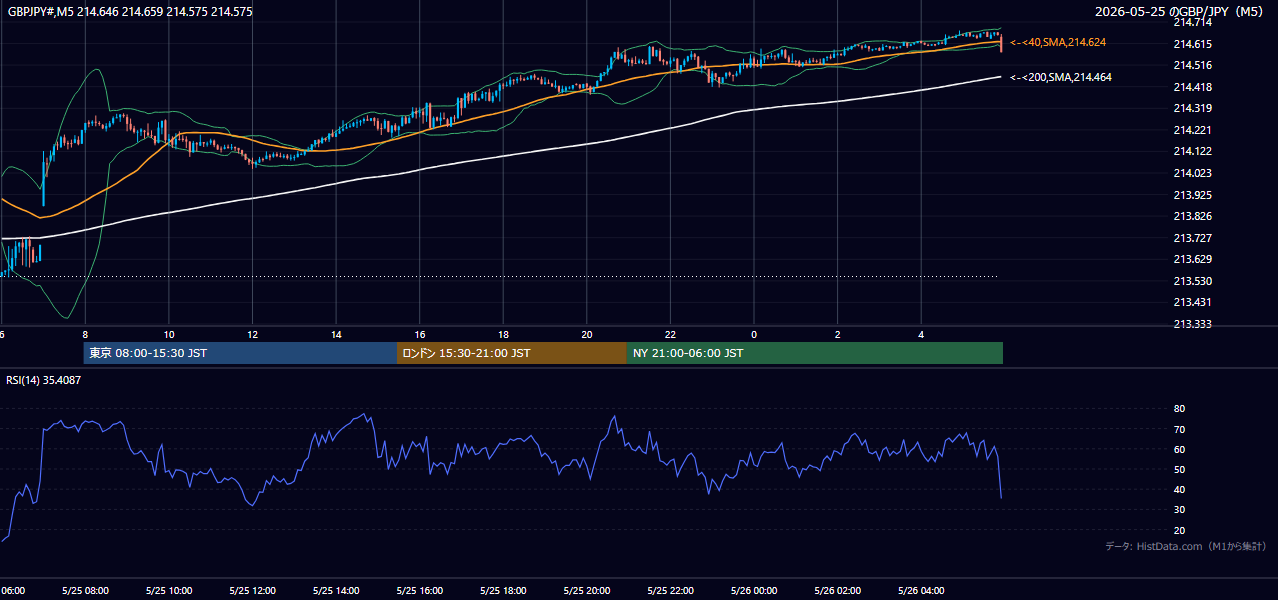Click price axis value 213.530

pos(1192,281)
